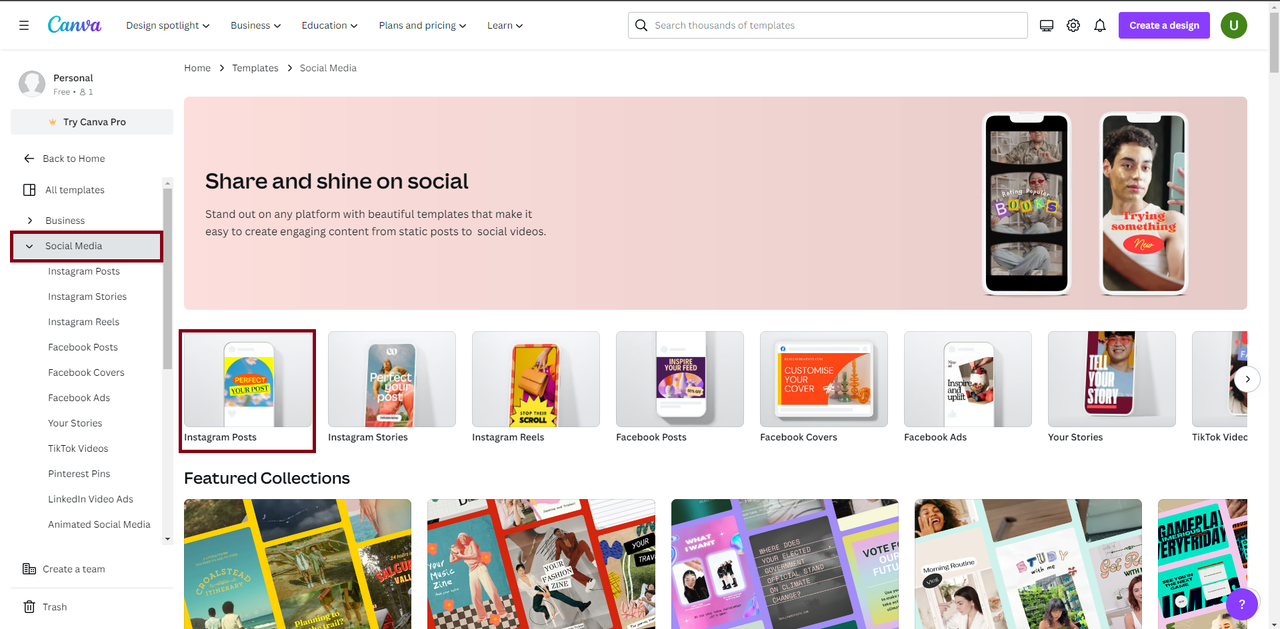
Task: Open the hamburger main menu
Action: pyautogui.click(x=24, y=25)
